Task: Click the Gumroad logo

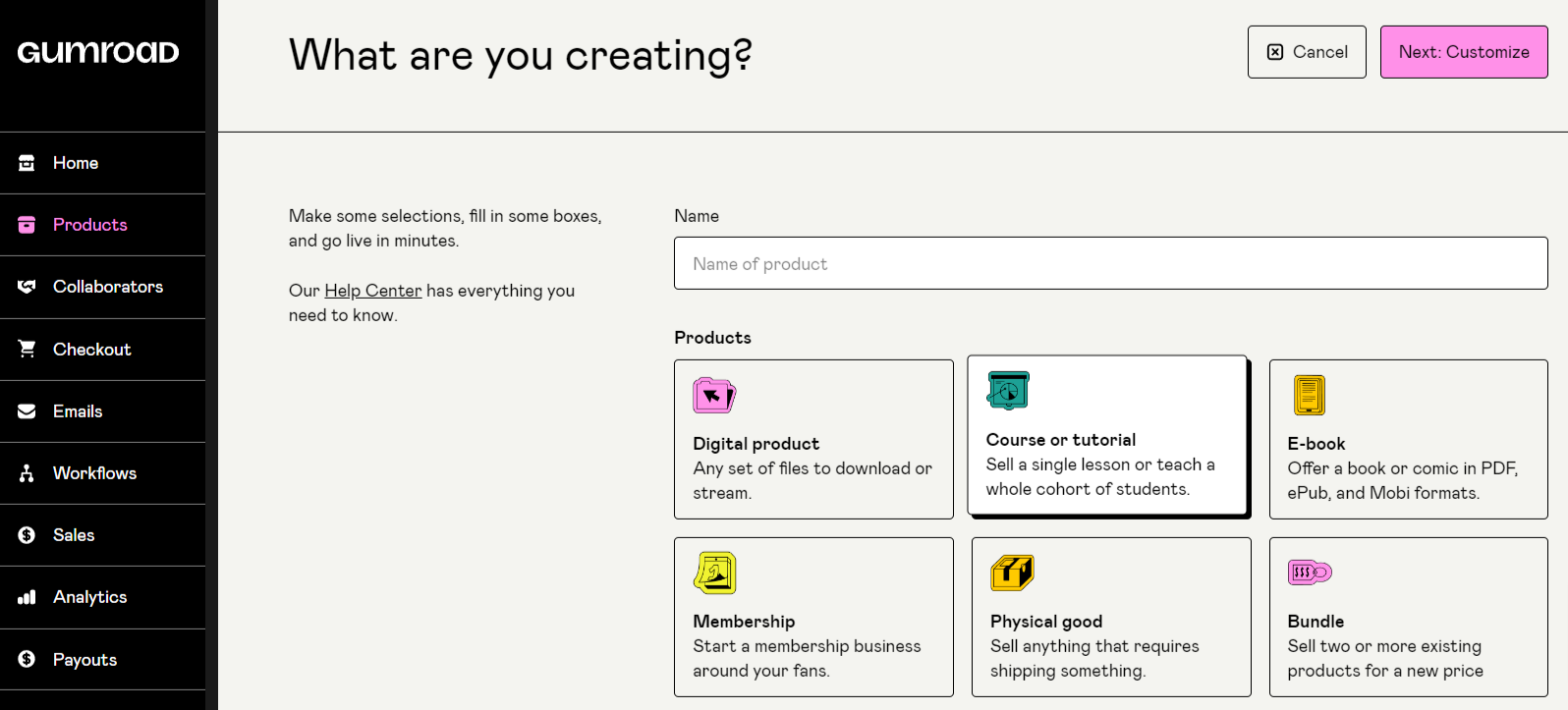Action: pos(98,52)
